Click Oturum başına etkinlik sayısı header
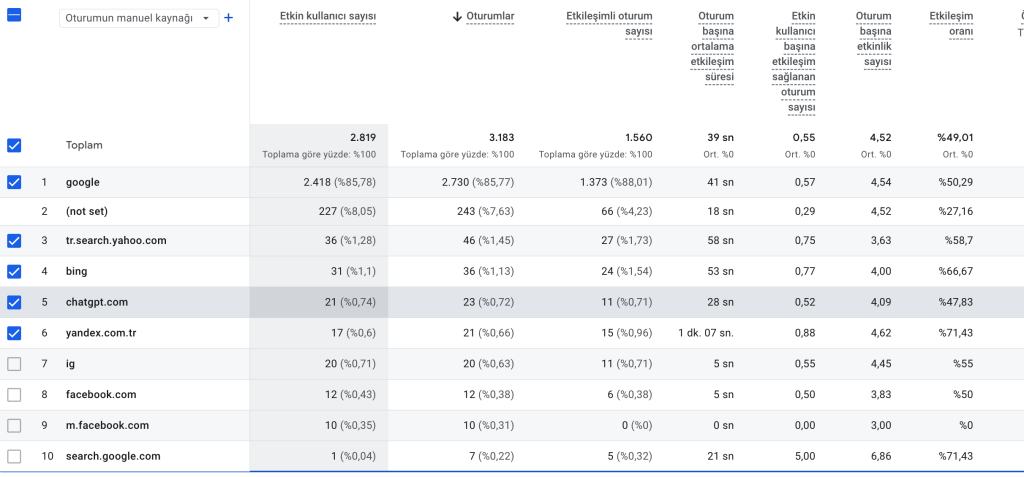1024x477 pixels. click(x=873, y=39)
